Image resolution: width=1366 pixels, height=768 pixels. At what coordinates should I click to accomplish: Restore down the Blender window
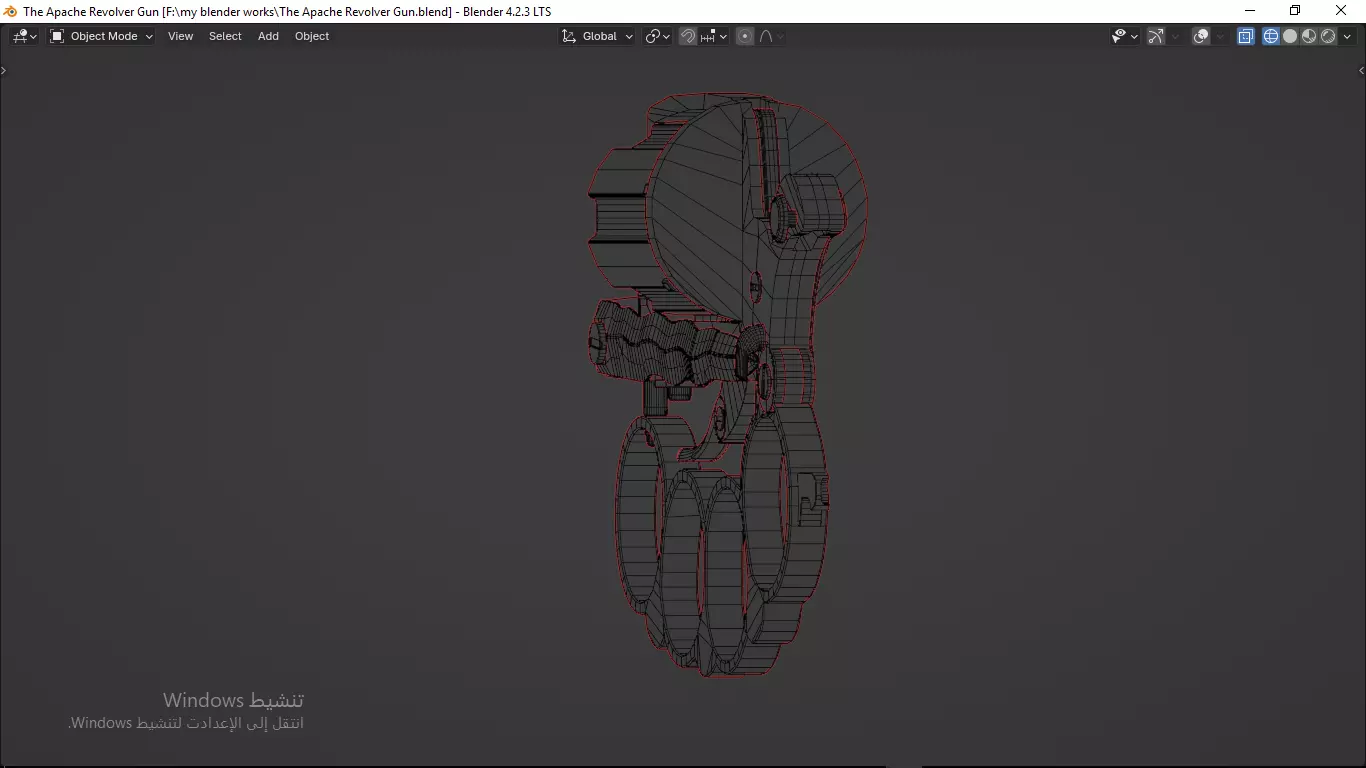[1295, 11]
